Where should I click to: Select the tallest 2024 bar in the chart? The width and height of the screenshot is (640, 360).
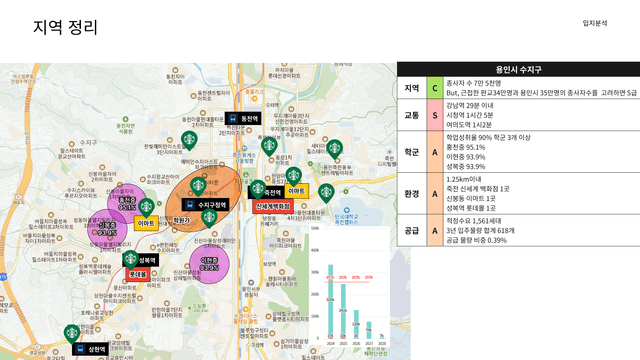[331, 301]
